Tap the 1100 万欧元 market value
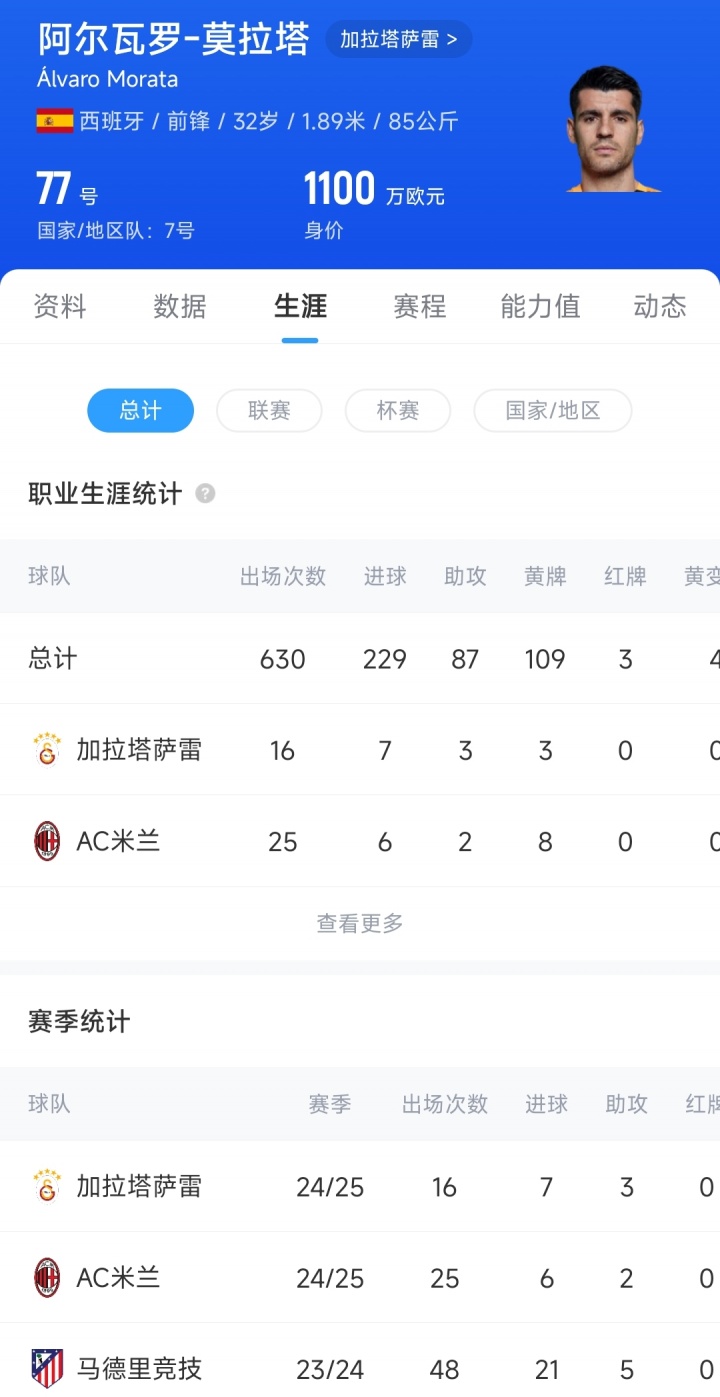Screen dimensions: 720x1397 pyautogui.click(x=374, y=190)
